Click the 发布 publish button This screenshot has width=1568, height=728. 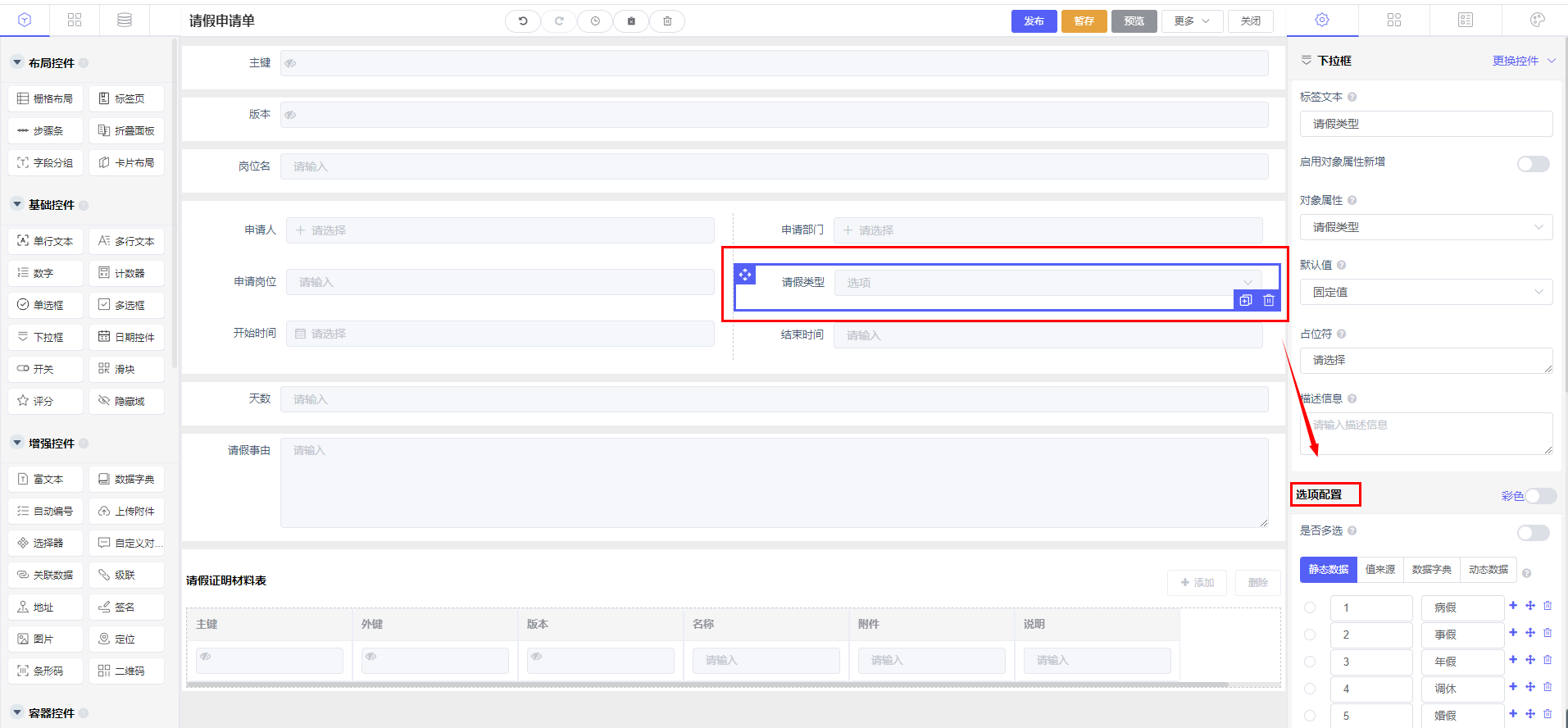pos(1034,21)
